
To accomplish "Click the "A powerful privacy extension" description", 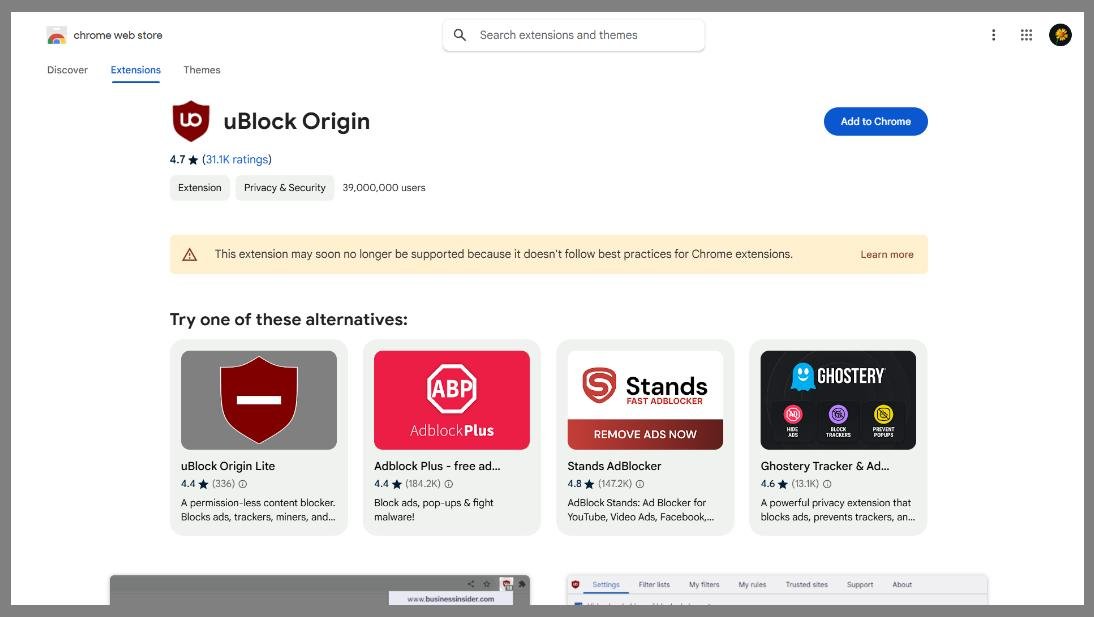I will click(x=837, y=510).
